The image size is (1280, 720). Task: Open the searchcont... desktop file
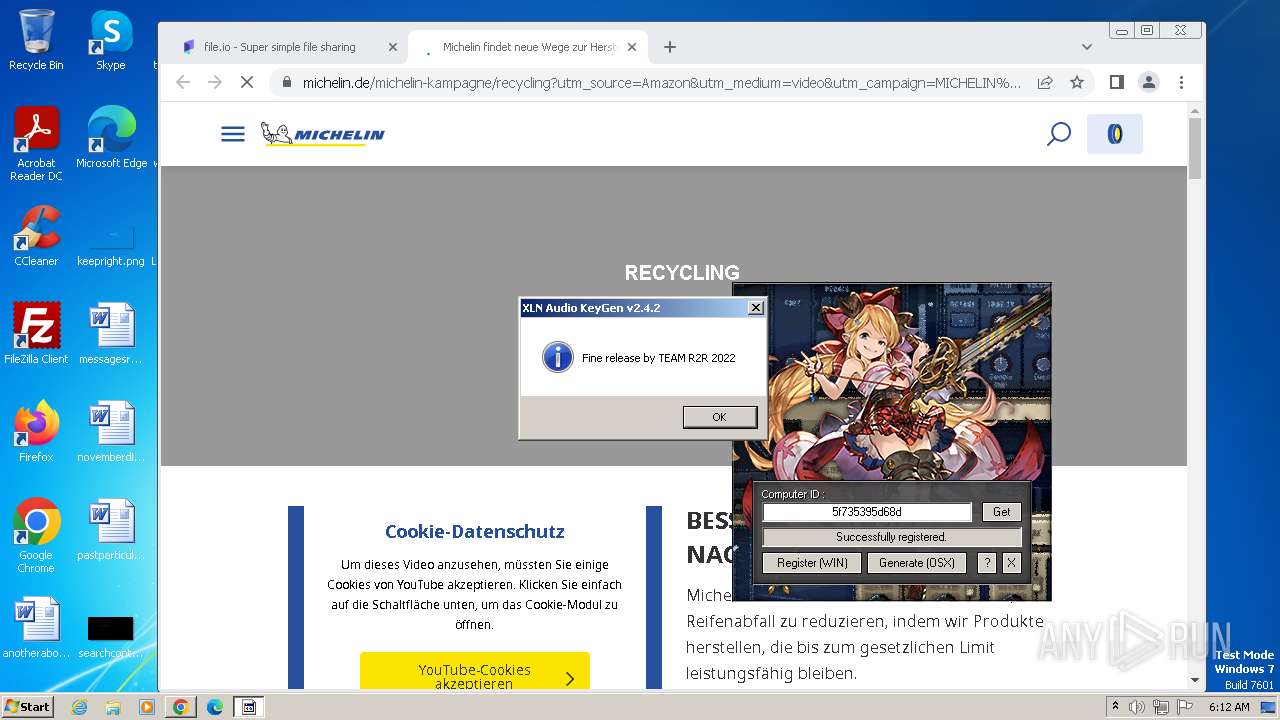(111, 636)
